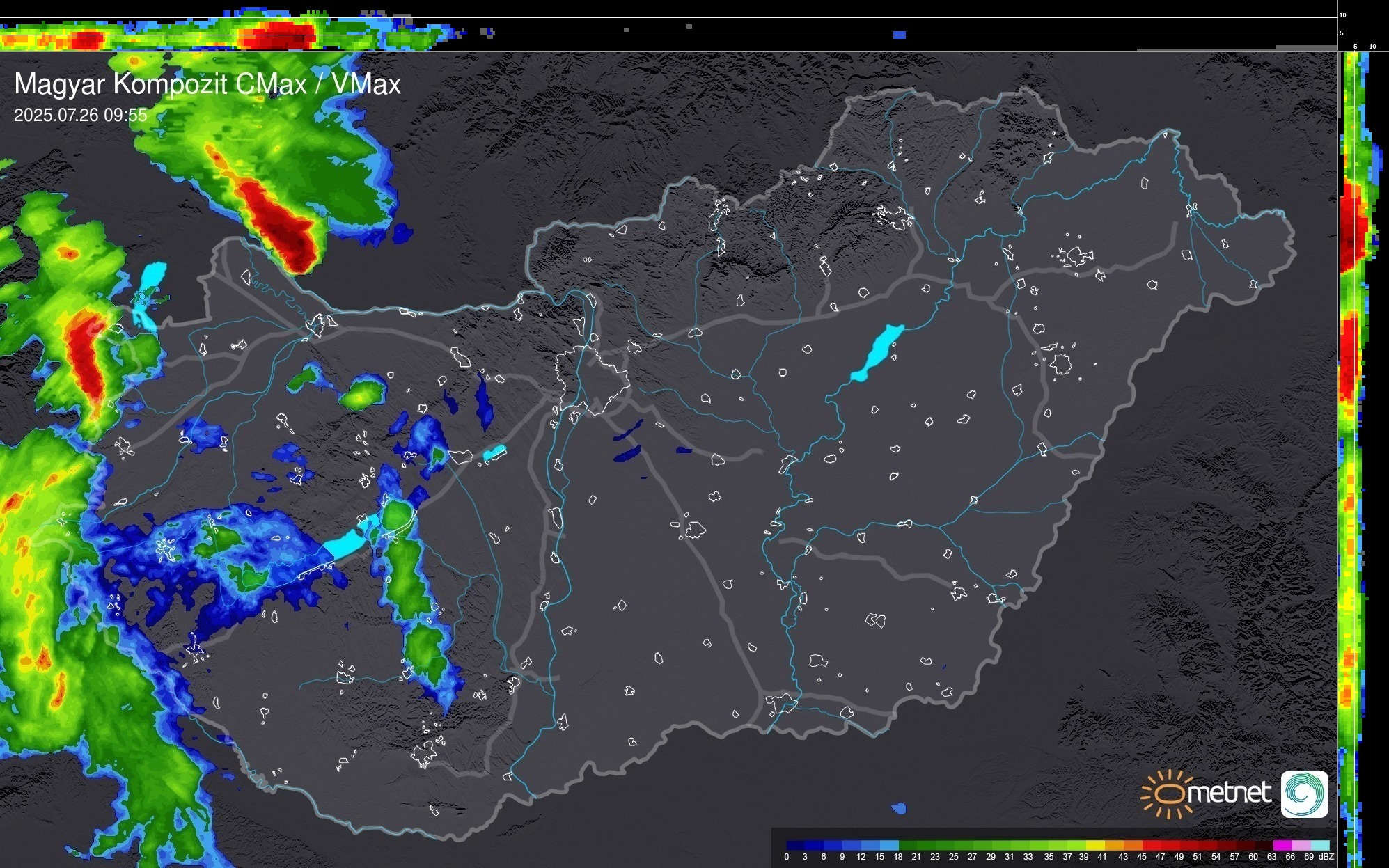Viewport: 1389px width, 868px height.
Task: Click the magenta 63 dBZ swatch
Action: click(1282, 846)
